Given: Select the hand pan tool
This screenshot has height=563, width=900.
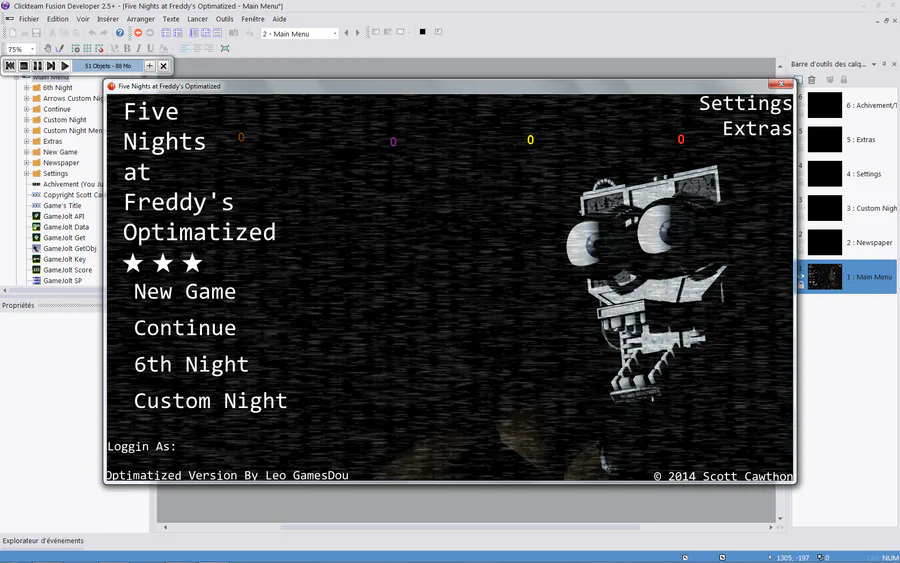Looking at the screenshot, I should (x=48, y=48).
